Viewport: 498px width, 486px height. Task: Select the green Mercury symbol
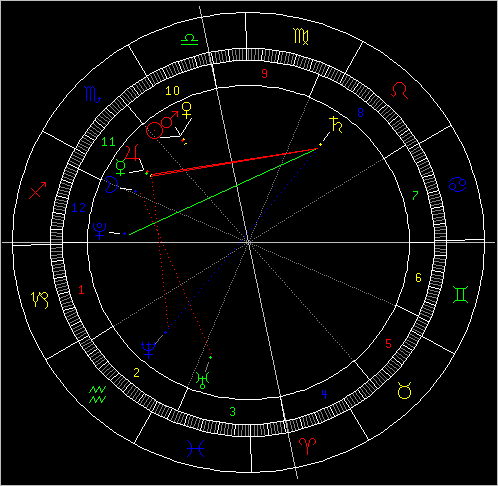(x=120, y=168)
